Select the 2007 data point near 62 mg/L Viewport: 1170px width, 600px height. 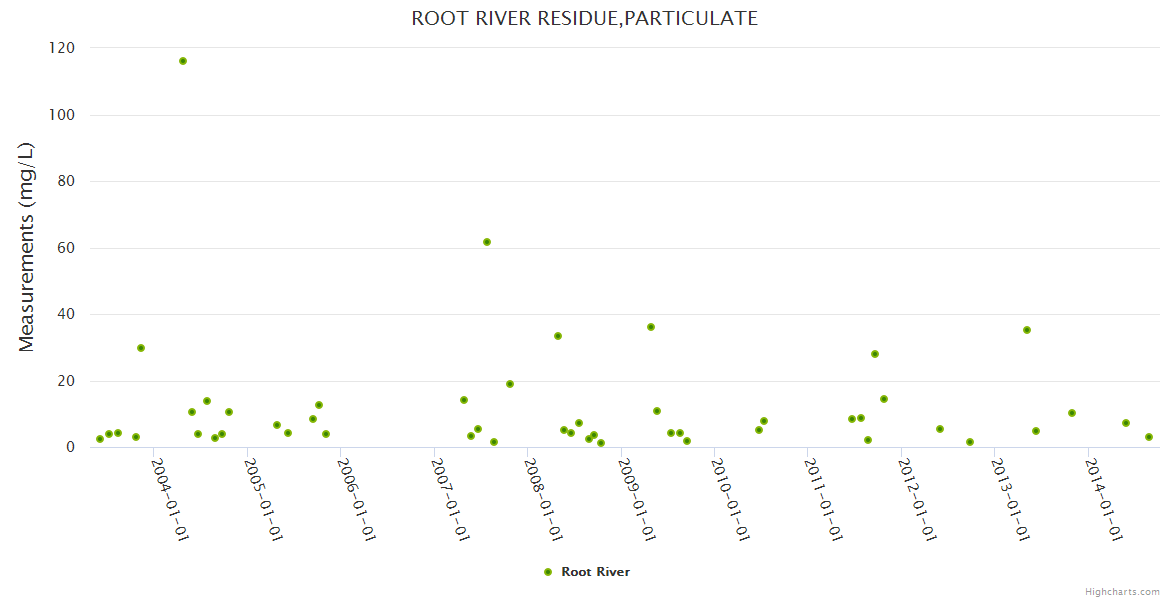(487, 242)
